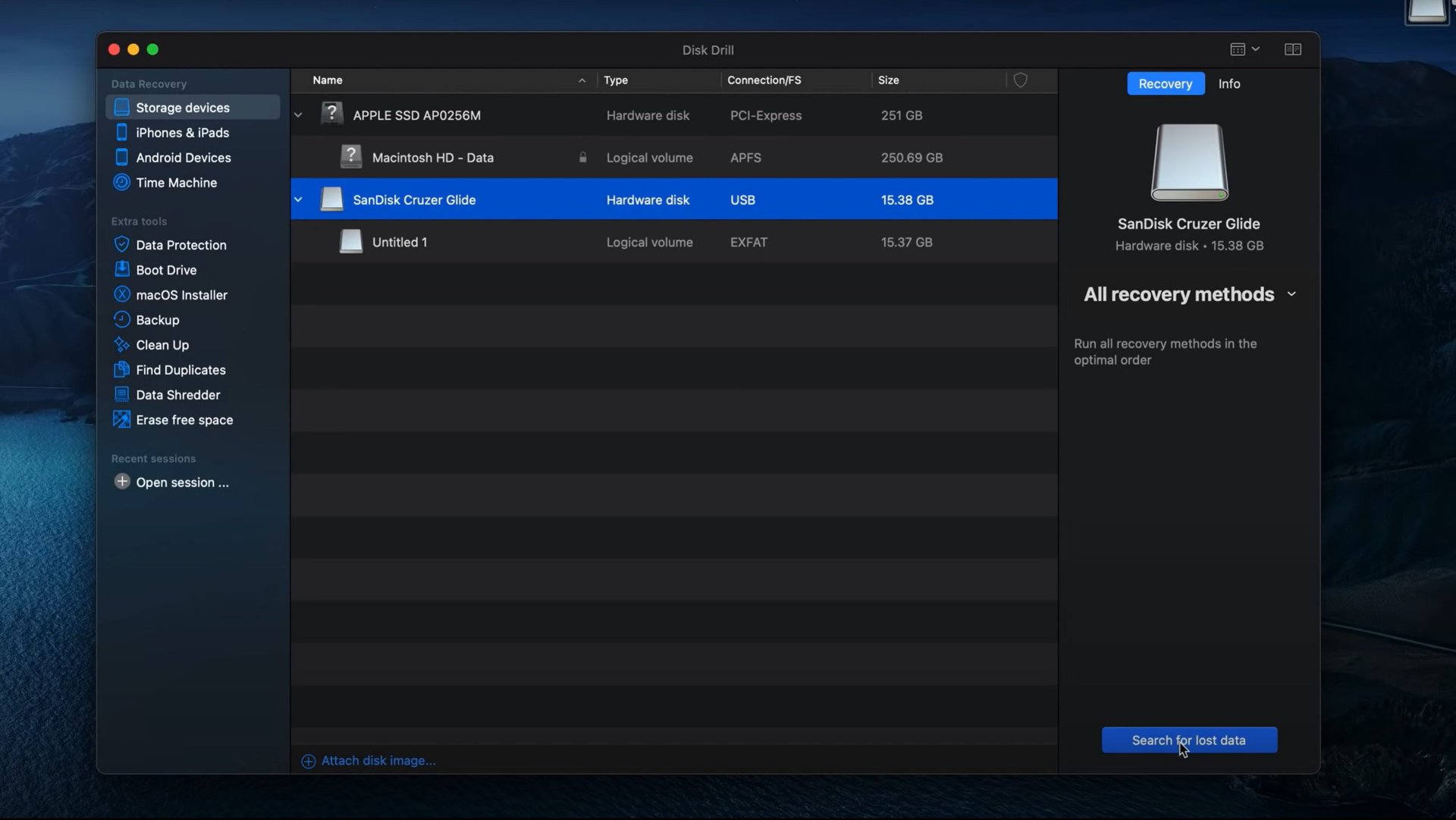Image resolution: width=1456 pixels, height=820 pixels.
Task: Select the Data Protection tool
Action: click(x=181, y=244)
